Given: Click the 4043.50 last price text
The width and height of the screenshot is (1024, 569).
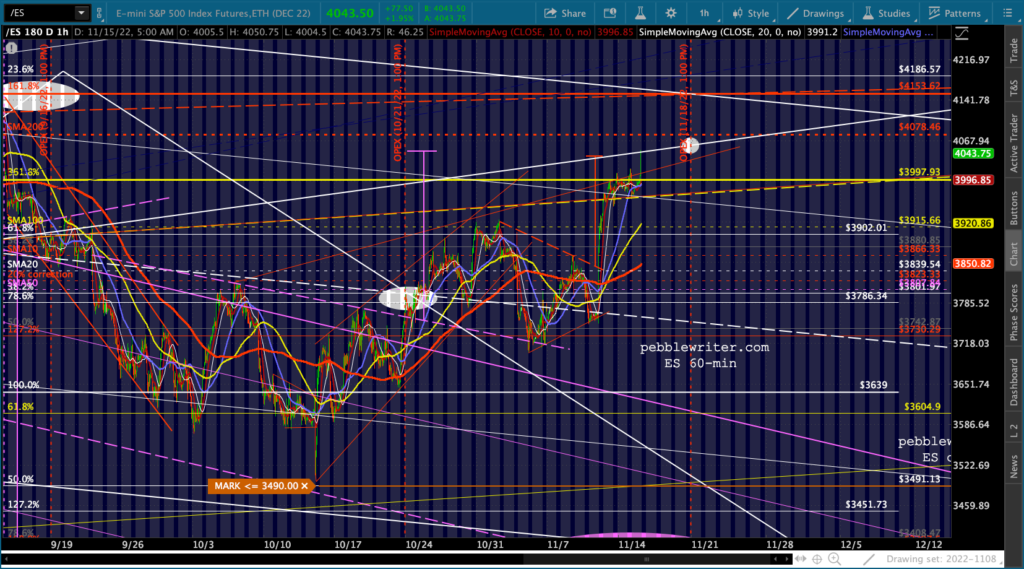Looking at the screenshot, I should tap(349, 13).
